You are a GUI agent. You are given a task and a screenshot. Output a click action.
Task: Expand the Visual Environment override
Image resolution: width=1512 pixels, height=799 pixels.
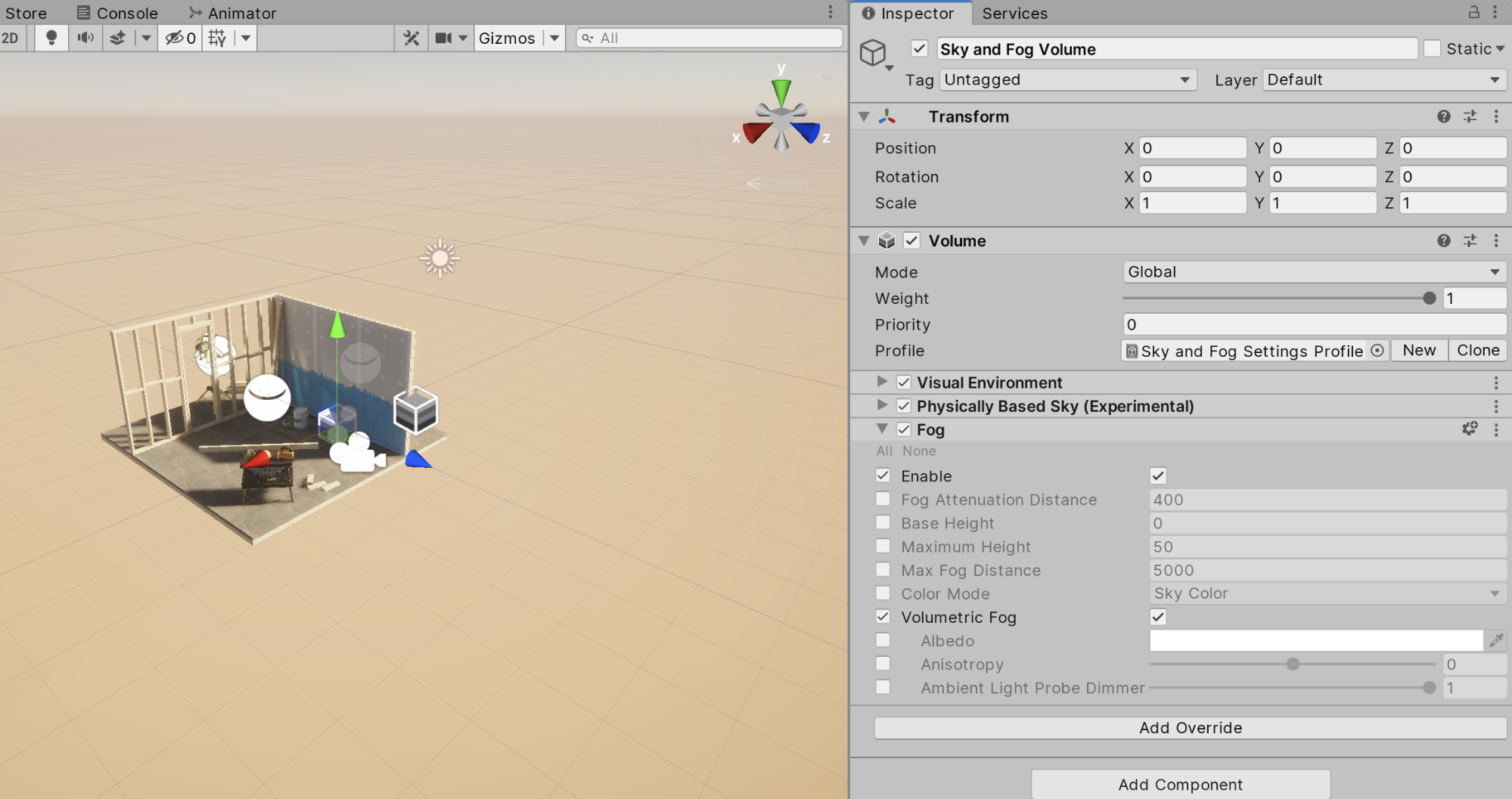pos(881,382)
